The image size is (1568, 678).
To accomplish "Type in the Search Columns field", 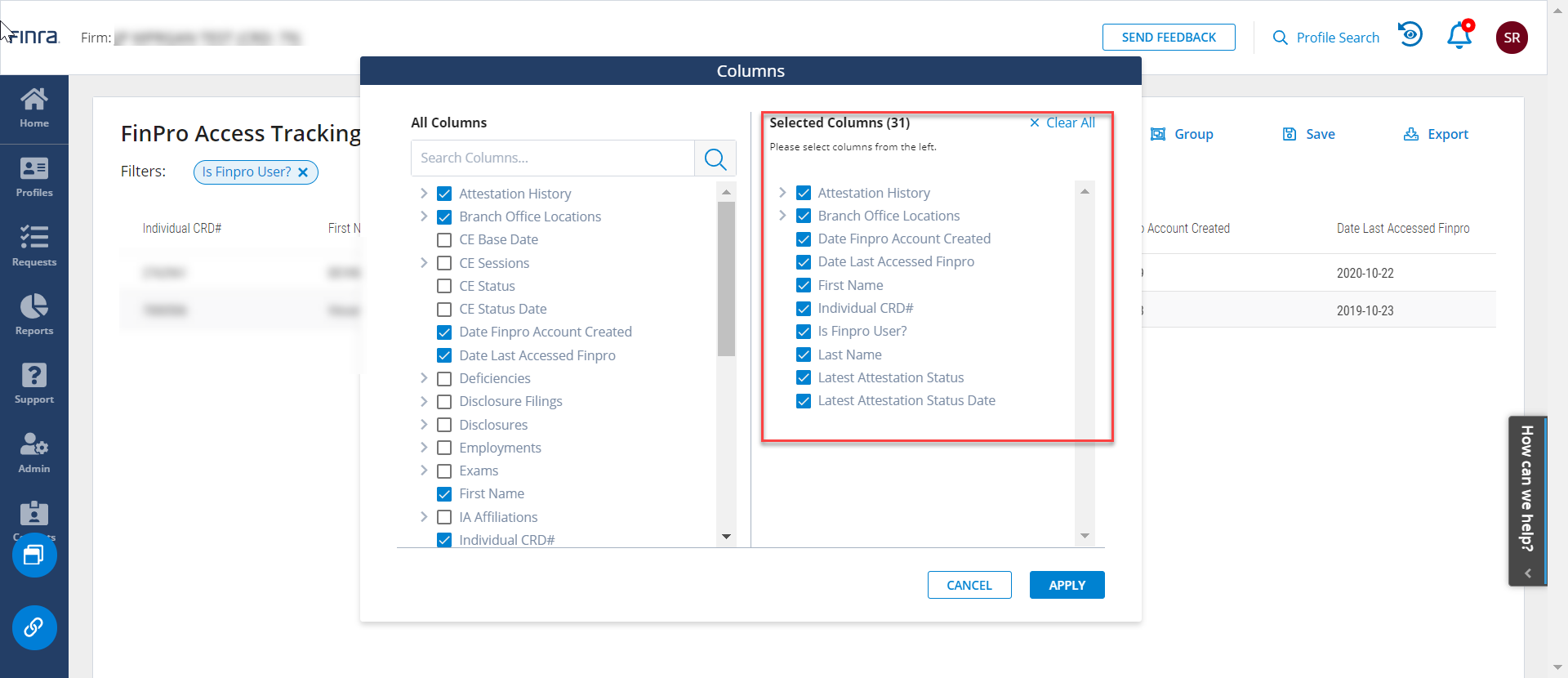I will (553, 158).
